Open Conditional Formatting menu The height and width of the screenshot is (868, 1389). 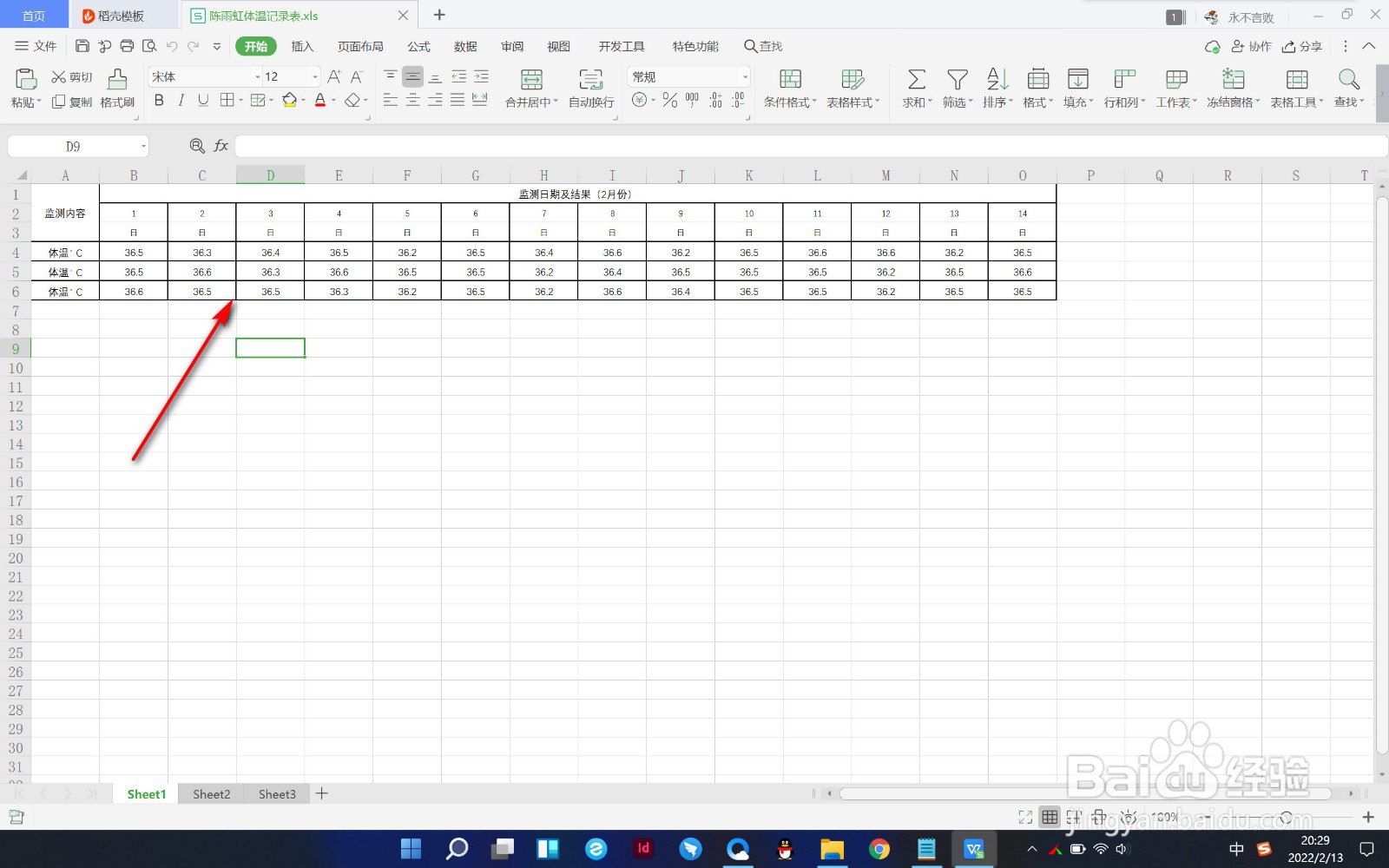[790, 88]
